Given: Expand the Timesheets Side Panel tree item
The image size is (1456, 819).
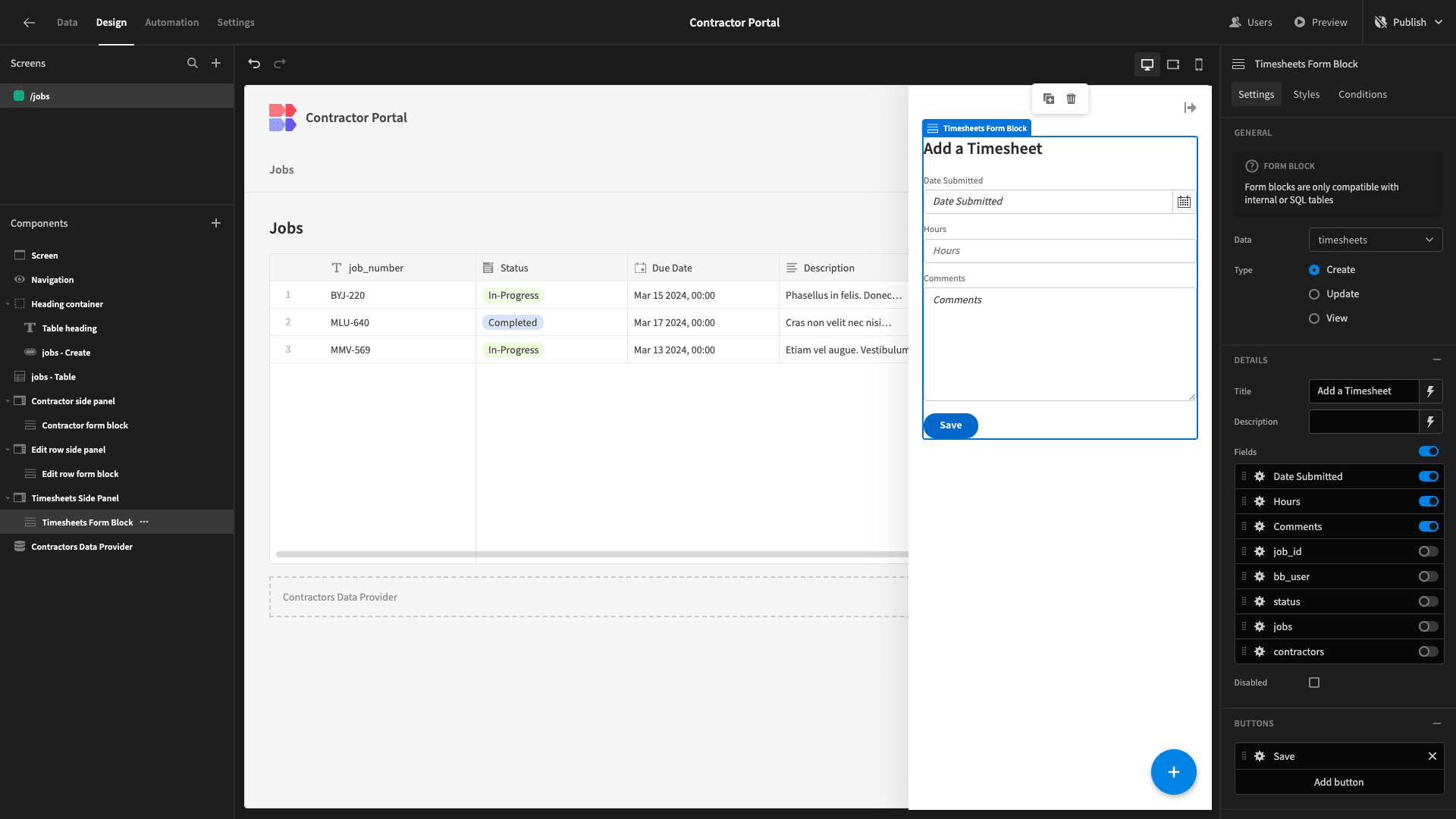Looking at the screenshot, I should pos(8,497).
